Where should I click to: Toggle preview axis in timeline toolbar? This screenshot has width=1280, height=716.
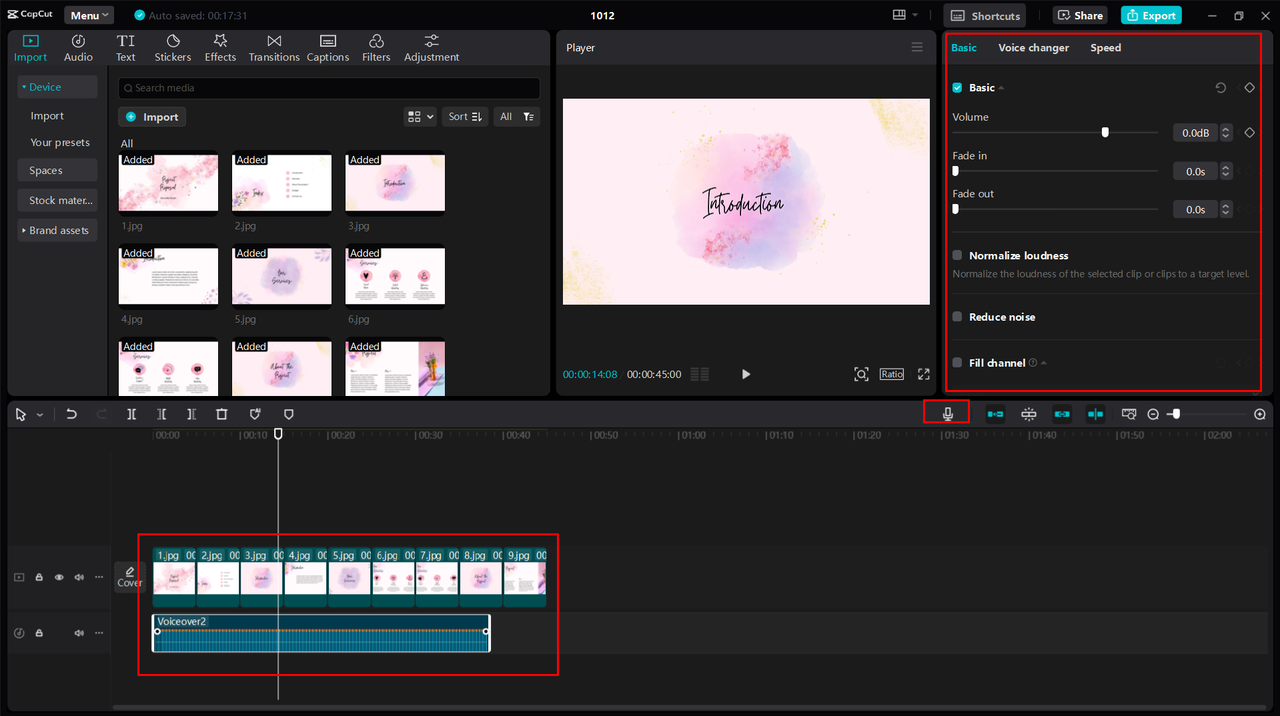coord(1095,414)
